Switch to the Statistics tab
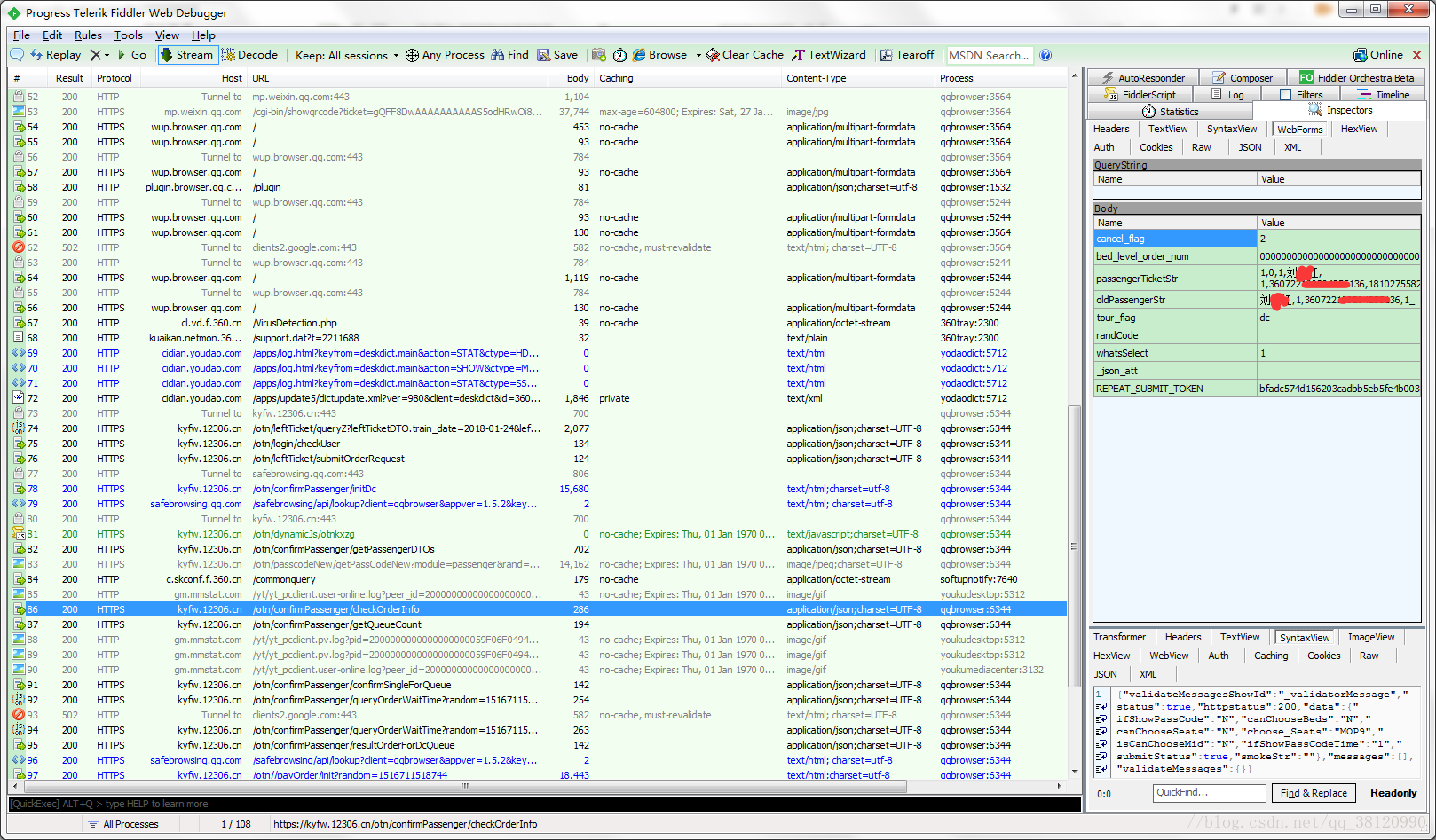 pyautogui.click(x=1171, y=112)
